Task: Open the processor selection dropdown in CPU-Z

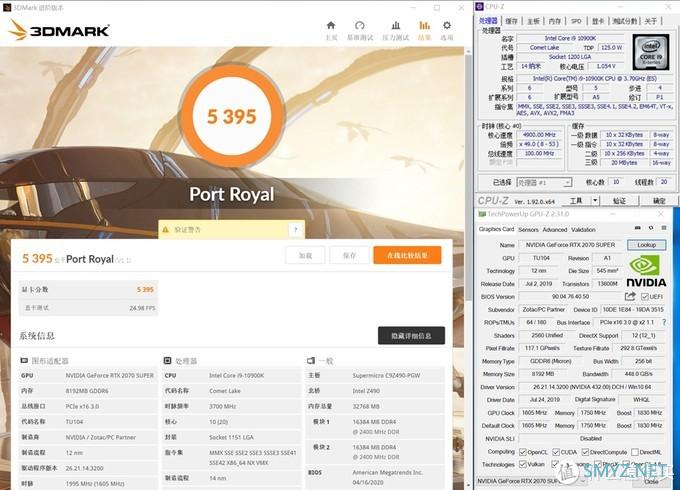Action: click(544, 183)
